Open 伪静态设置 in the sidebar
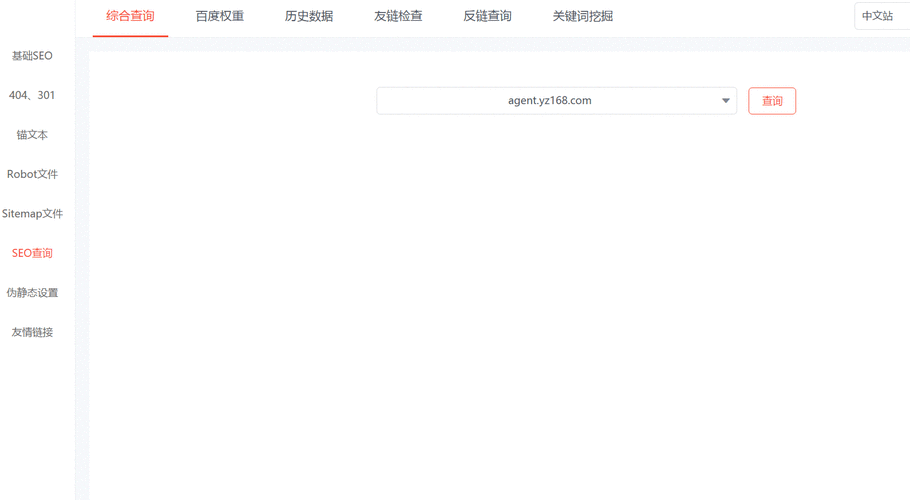The image size is (910, 500). tap(32, 293)
